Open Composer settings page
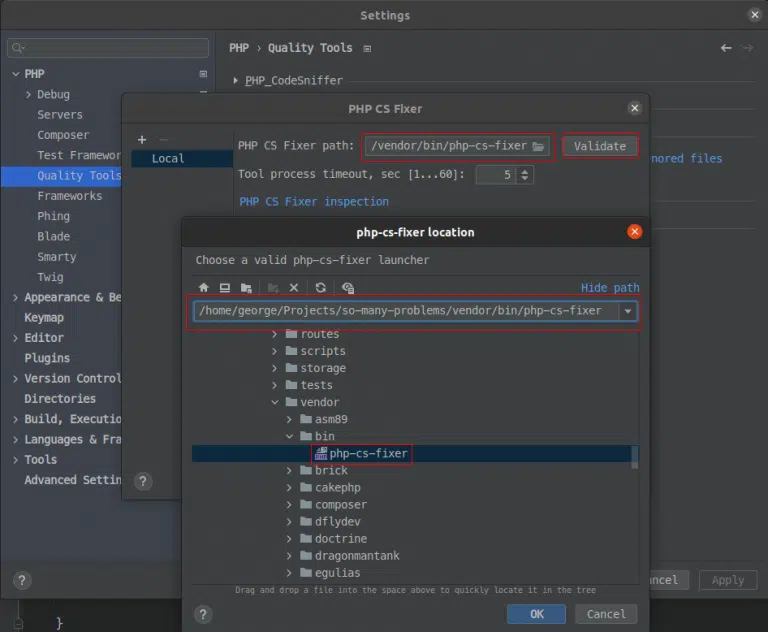 [x=63, y=135]
